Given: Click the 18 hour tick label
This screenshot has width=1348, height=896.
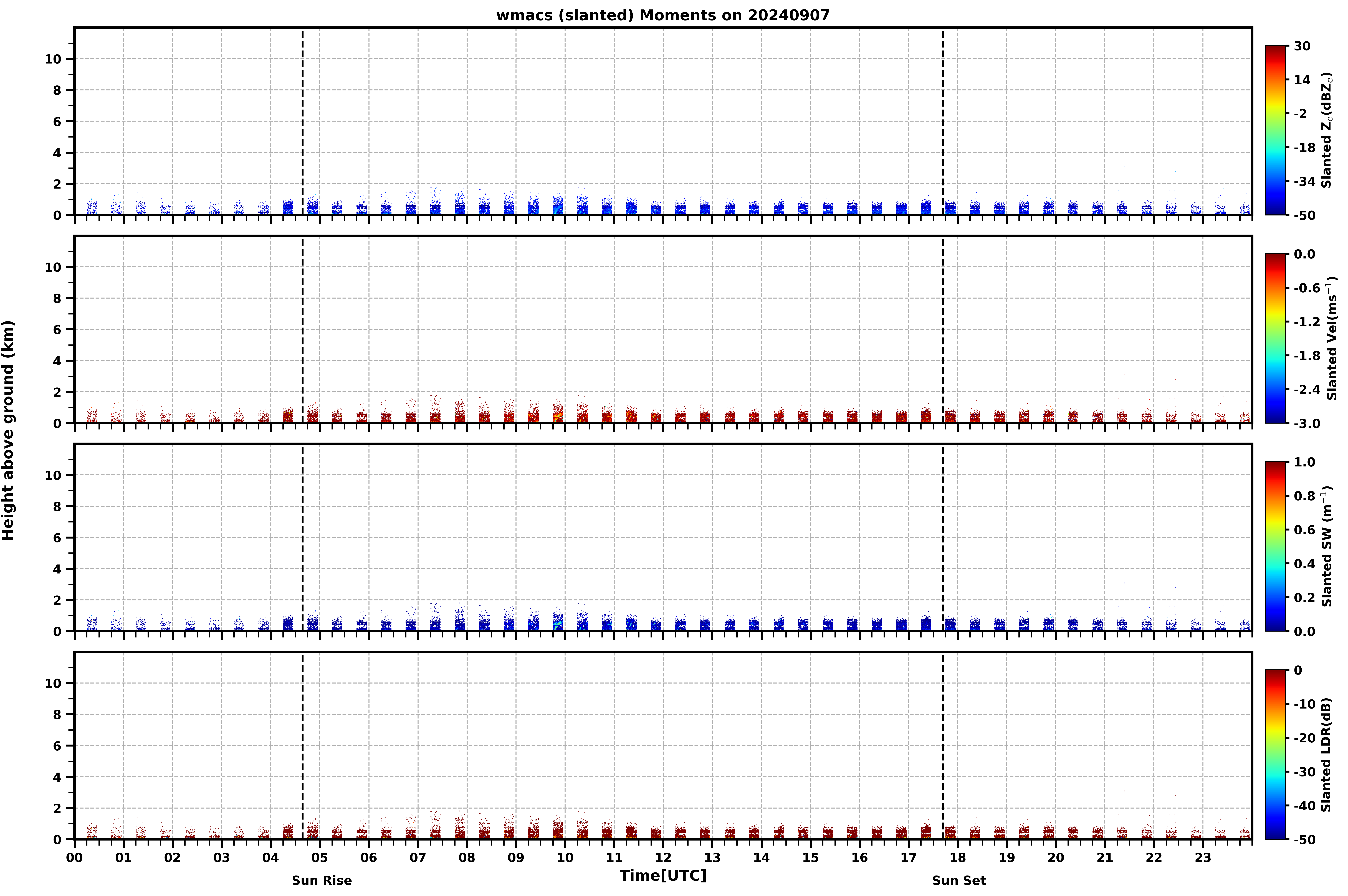Looking at the screenshot, I should 958,858.
